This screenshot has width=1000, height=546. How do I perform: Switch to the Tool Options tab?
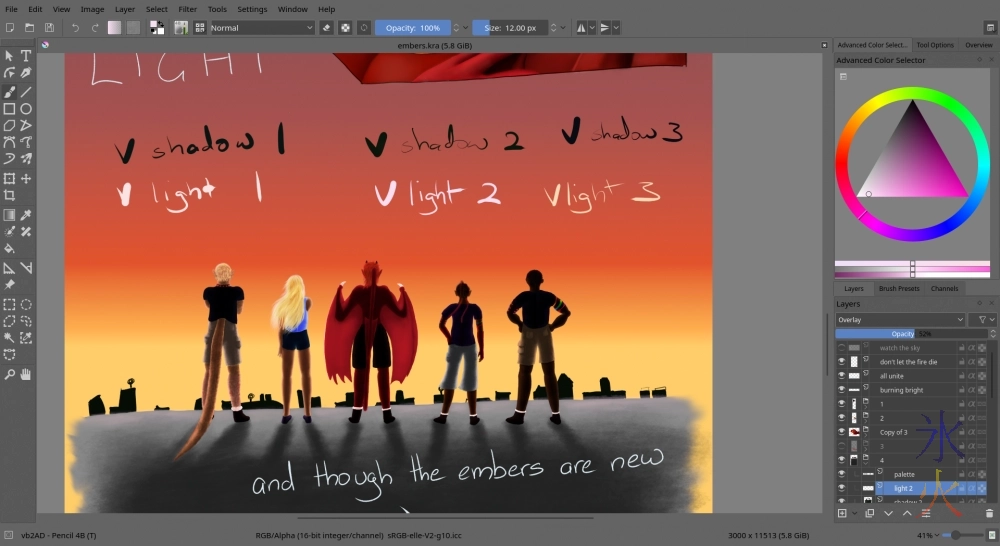[935, 45]
